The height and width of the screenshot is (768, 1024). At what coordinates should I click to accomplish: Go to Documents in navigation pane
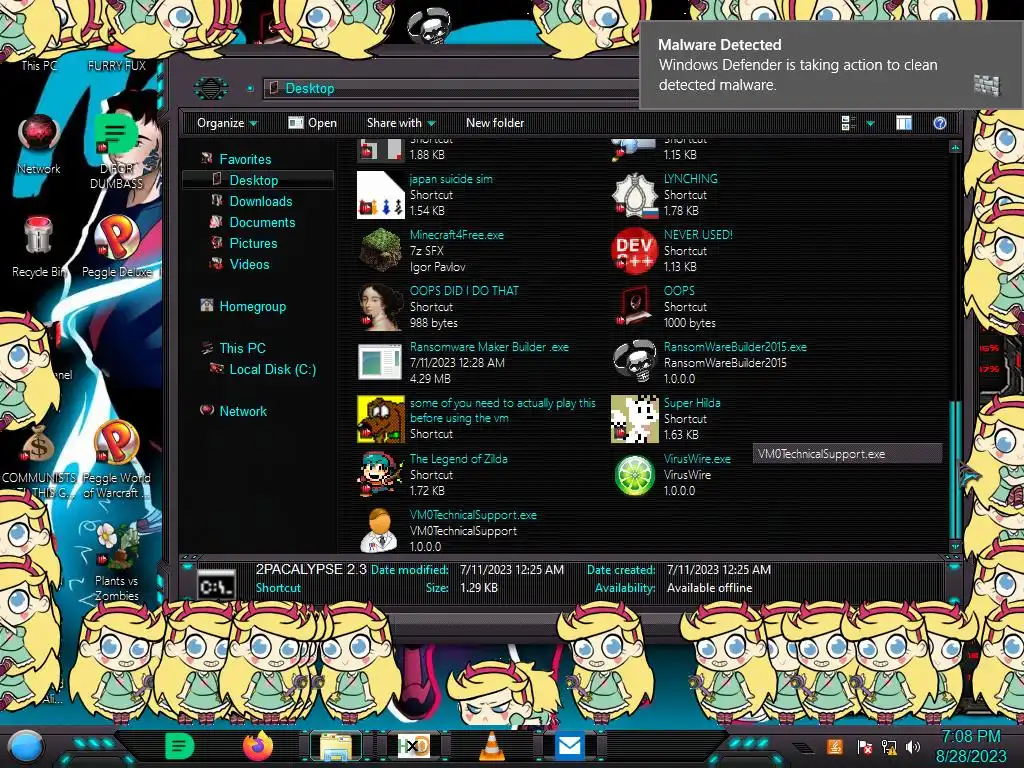262,222
